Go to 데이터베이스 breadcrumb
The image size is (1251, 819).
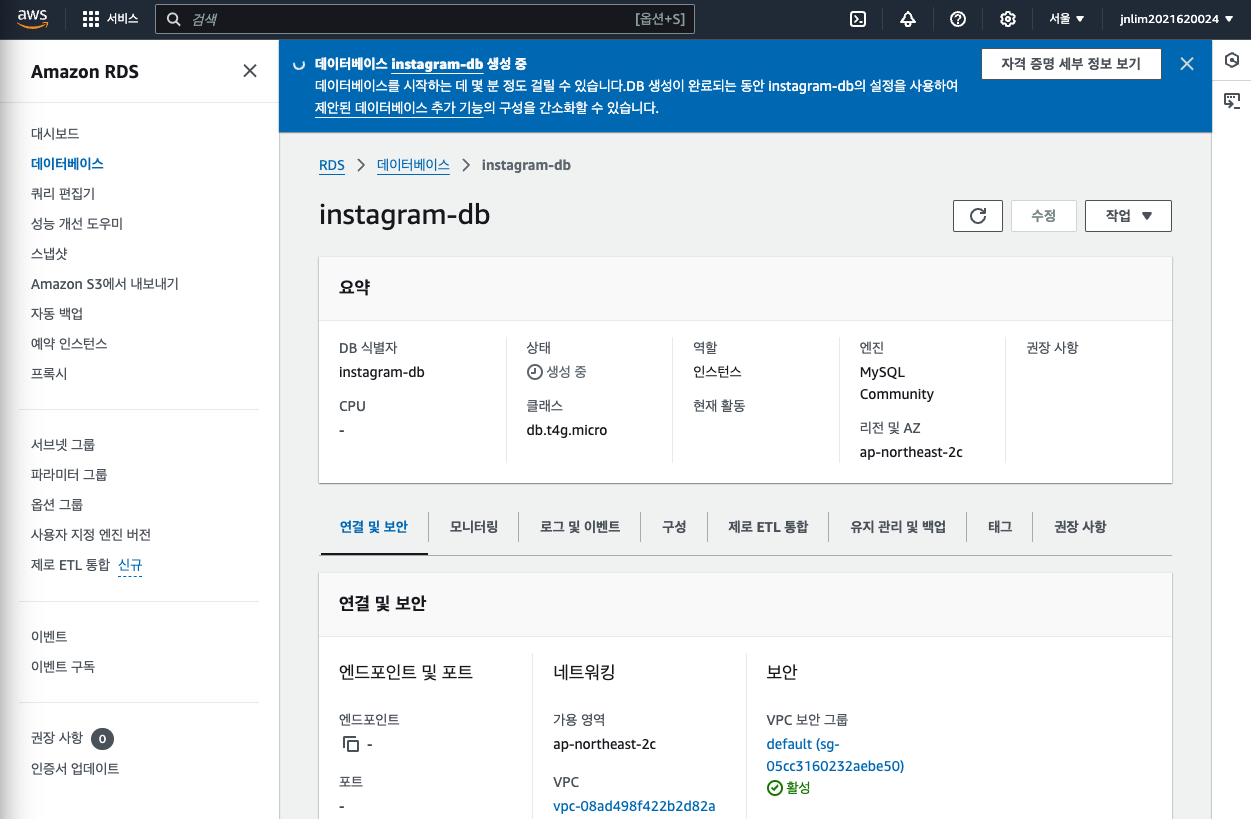click(x=413, y=165)
